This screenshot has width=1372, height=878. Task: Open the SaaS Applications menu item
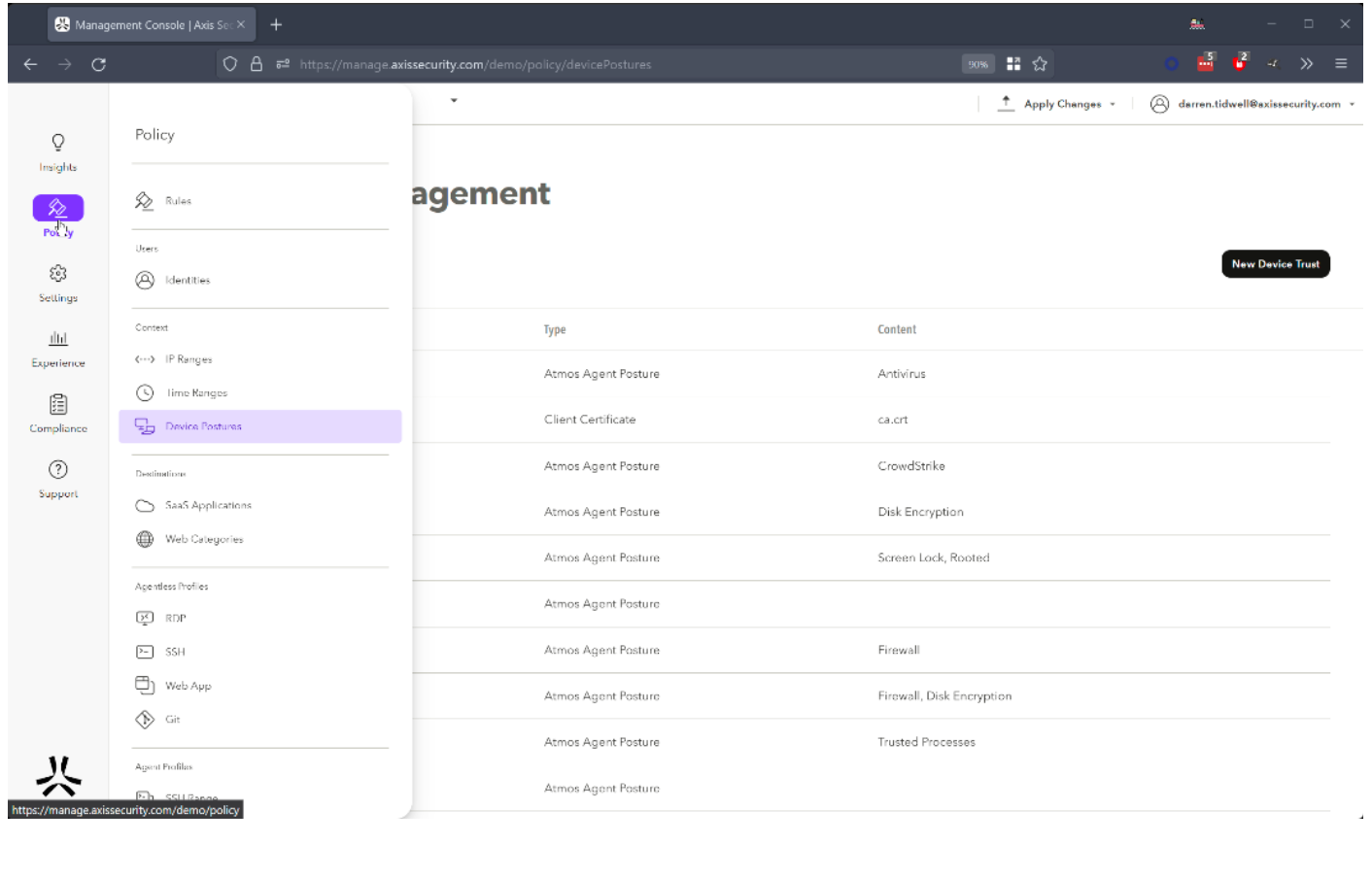click(260, 506)
